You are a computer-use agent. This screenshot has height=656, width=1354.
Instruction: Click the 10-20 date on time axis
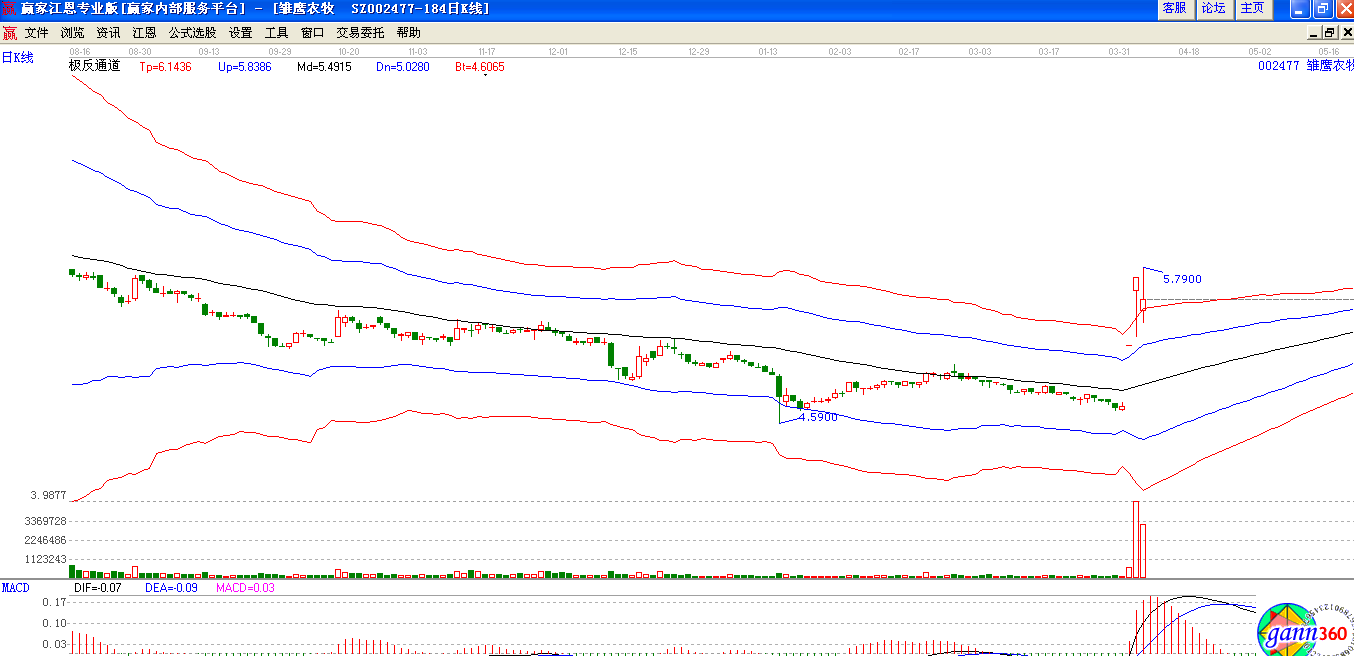[x=349, y=51]
